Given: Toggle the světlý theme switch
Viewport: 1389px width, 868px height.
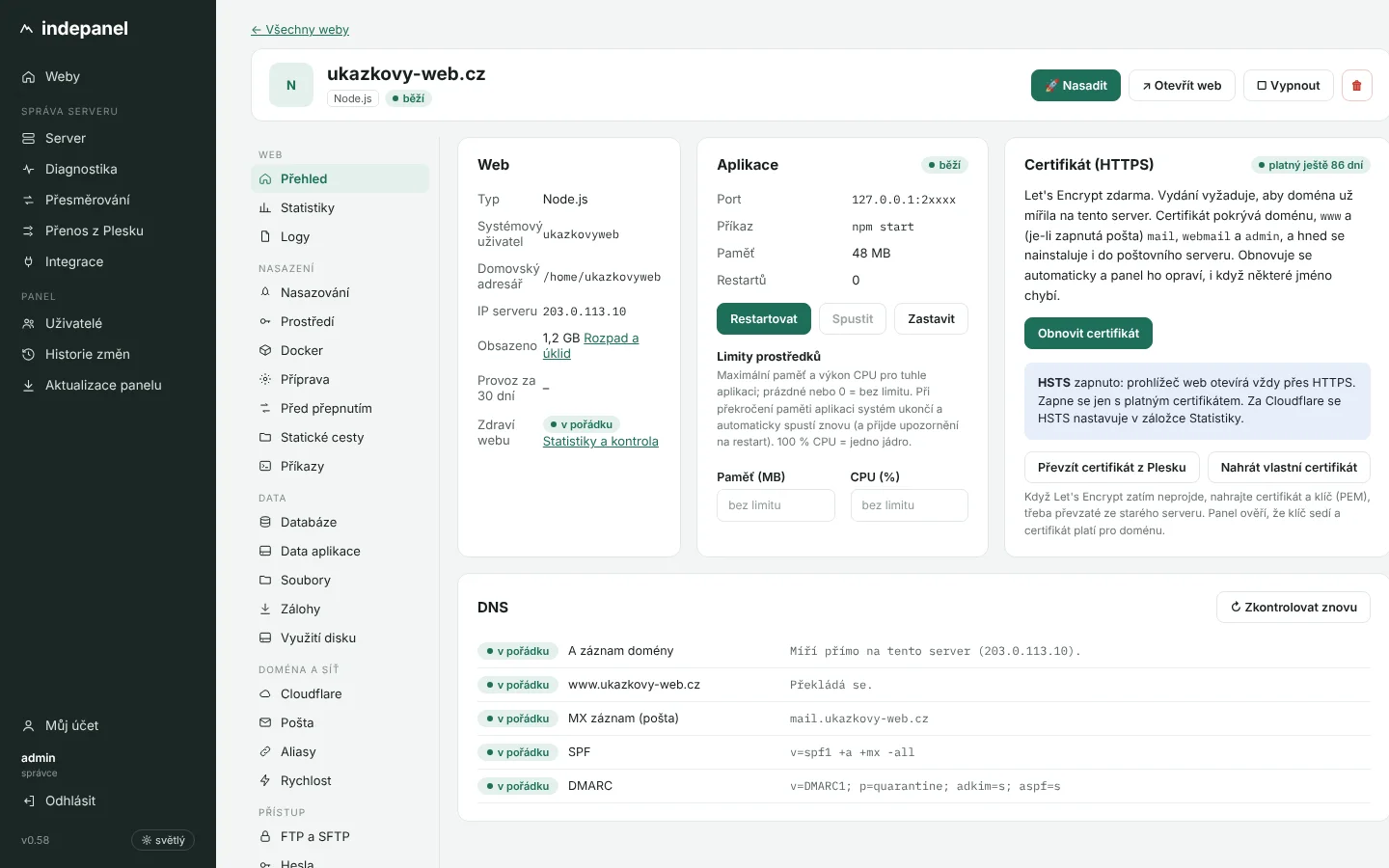Looking at the screenshot, I should (x=163, y=840).
